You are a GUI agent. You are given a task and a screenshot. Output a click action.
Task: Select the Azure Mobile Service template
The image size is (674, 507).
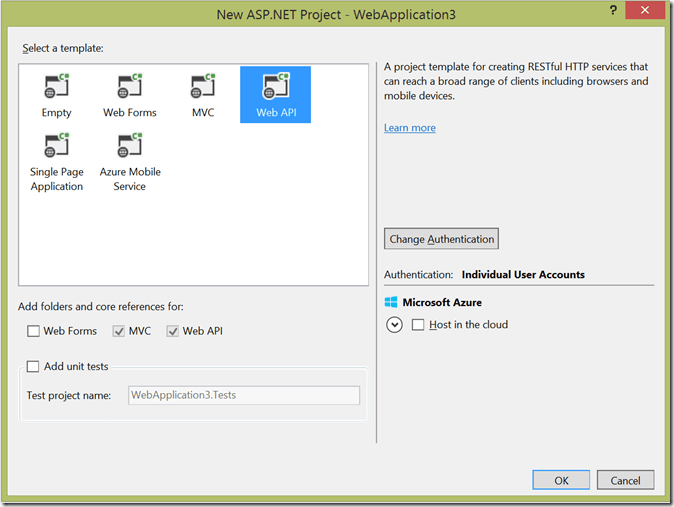coord(129,162)
